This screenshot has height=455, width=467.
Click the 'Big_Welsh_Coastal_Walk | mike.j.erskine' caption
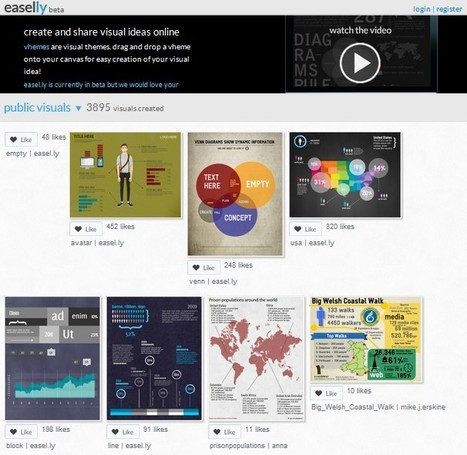[x=378, y=407]
